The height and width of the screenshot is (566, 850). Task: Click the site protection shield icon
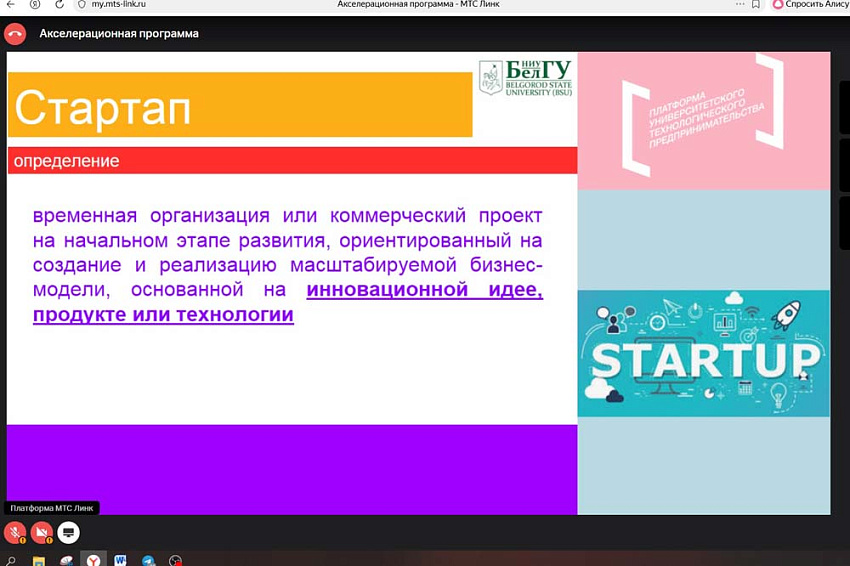tap(82, 5)
